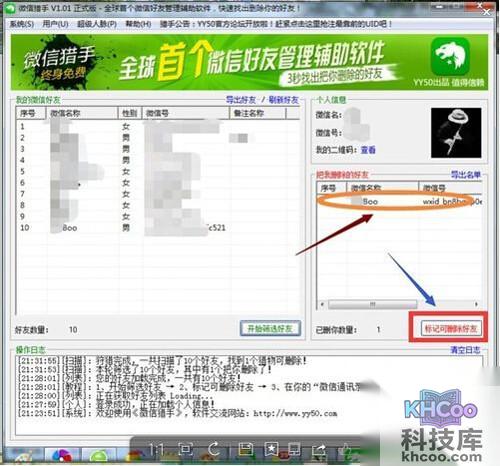The width and height of the screenshot is (500, 466).
Task: Click scrollbar left arrow in deleted-friends list
Action: (x=322, y=304)
